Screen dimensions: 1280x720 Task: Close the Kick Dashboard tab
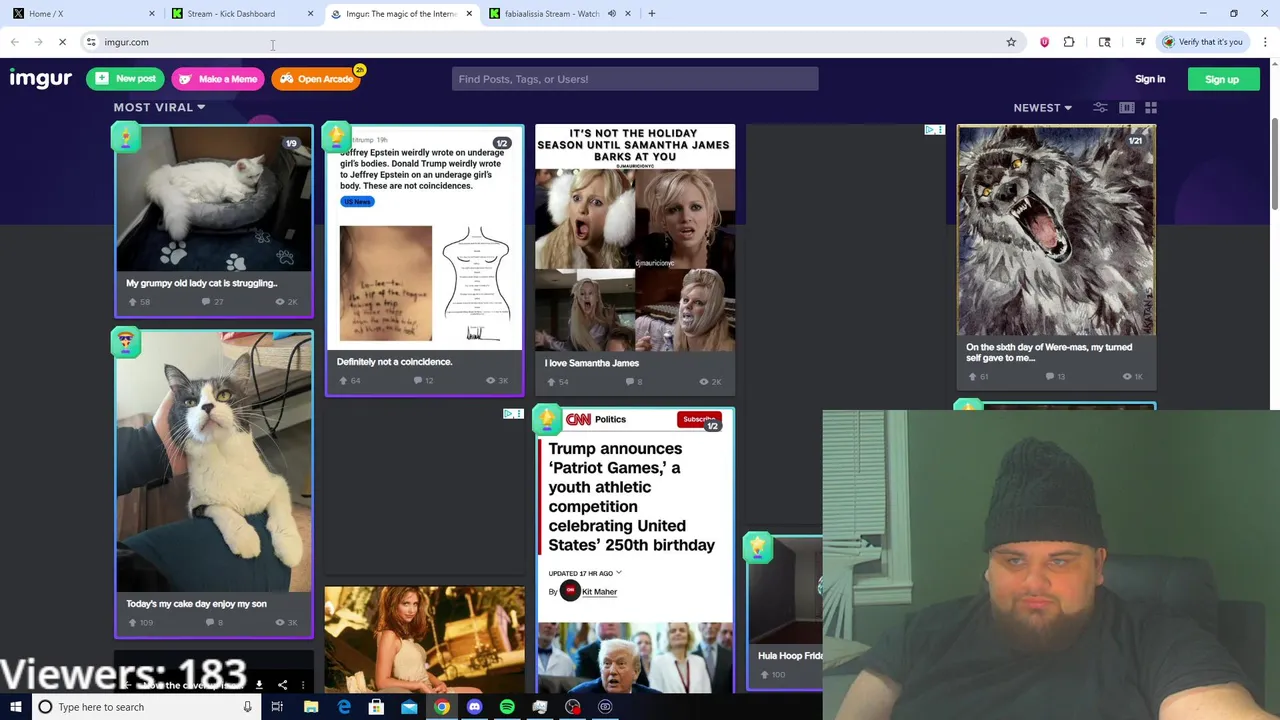click(x=310, y=13)
